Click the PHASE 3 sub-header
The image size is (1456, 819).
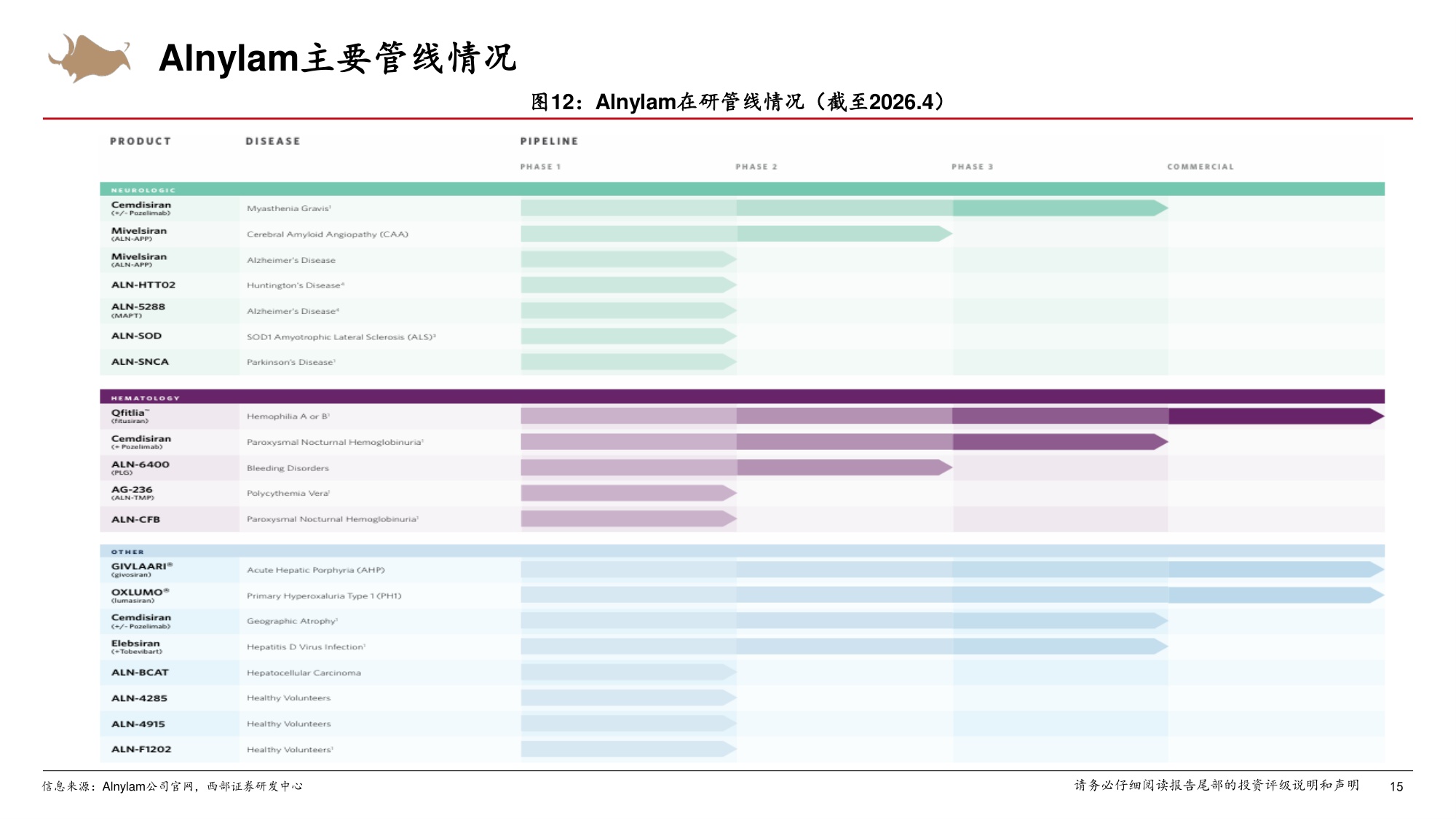coord(972,167)
